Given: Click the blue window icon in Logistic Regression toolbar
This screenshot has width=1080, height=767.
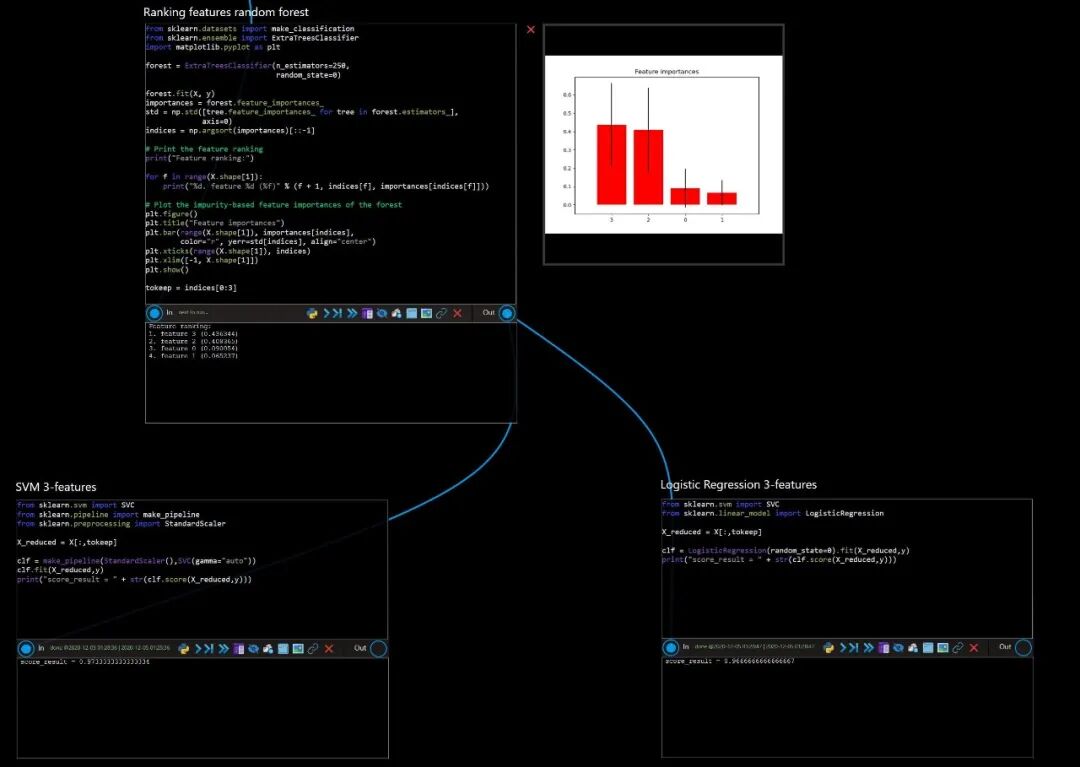Looking at the screenshot, I should (928, 648).
